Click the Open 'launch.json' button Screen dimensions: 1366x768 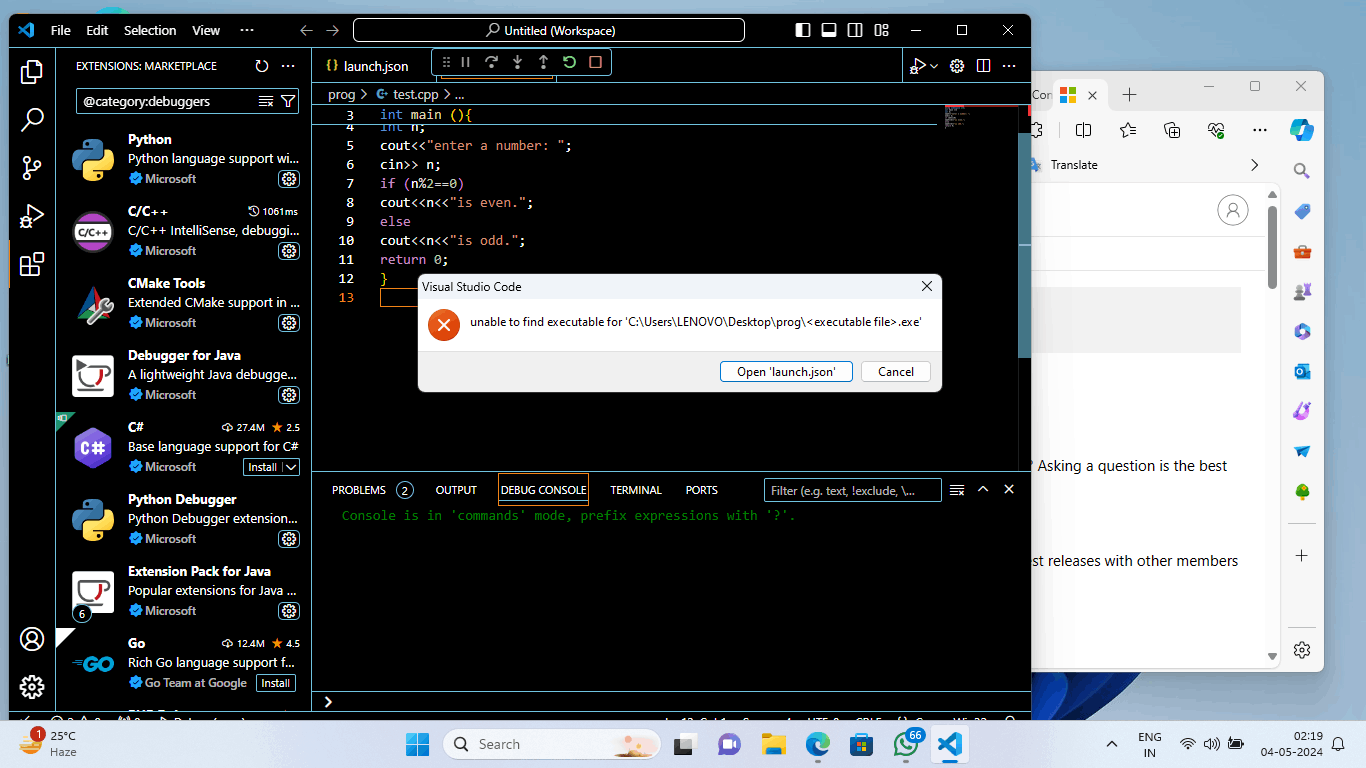785,371
